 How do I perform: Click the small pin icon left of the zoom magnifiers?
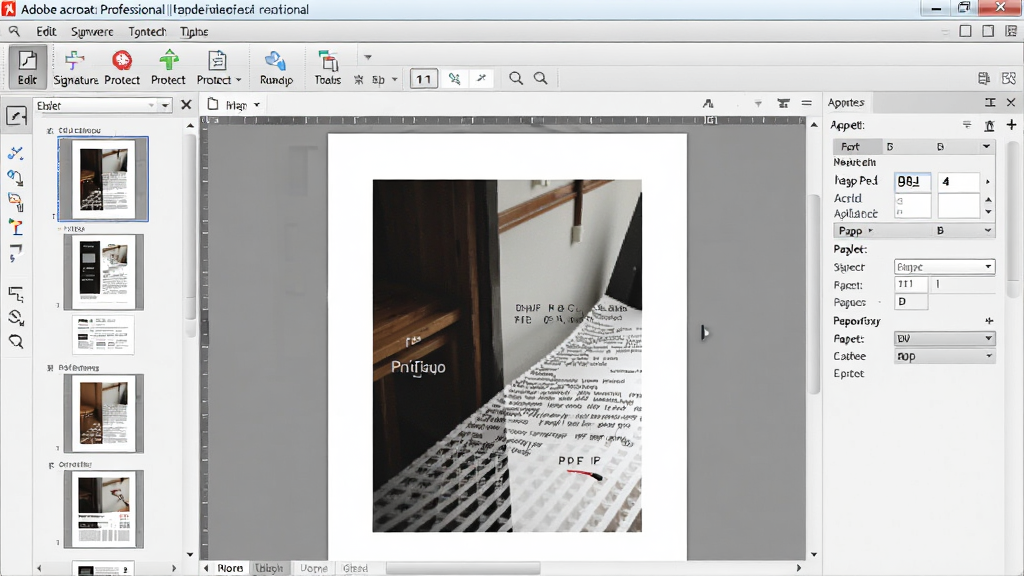(481, 78)
